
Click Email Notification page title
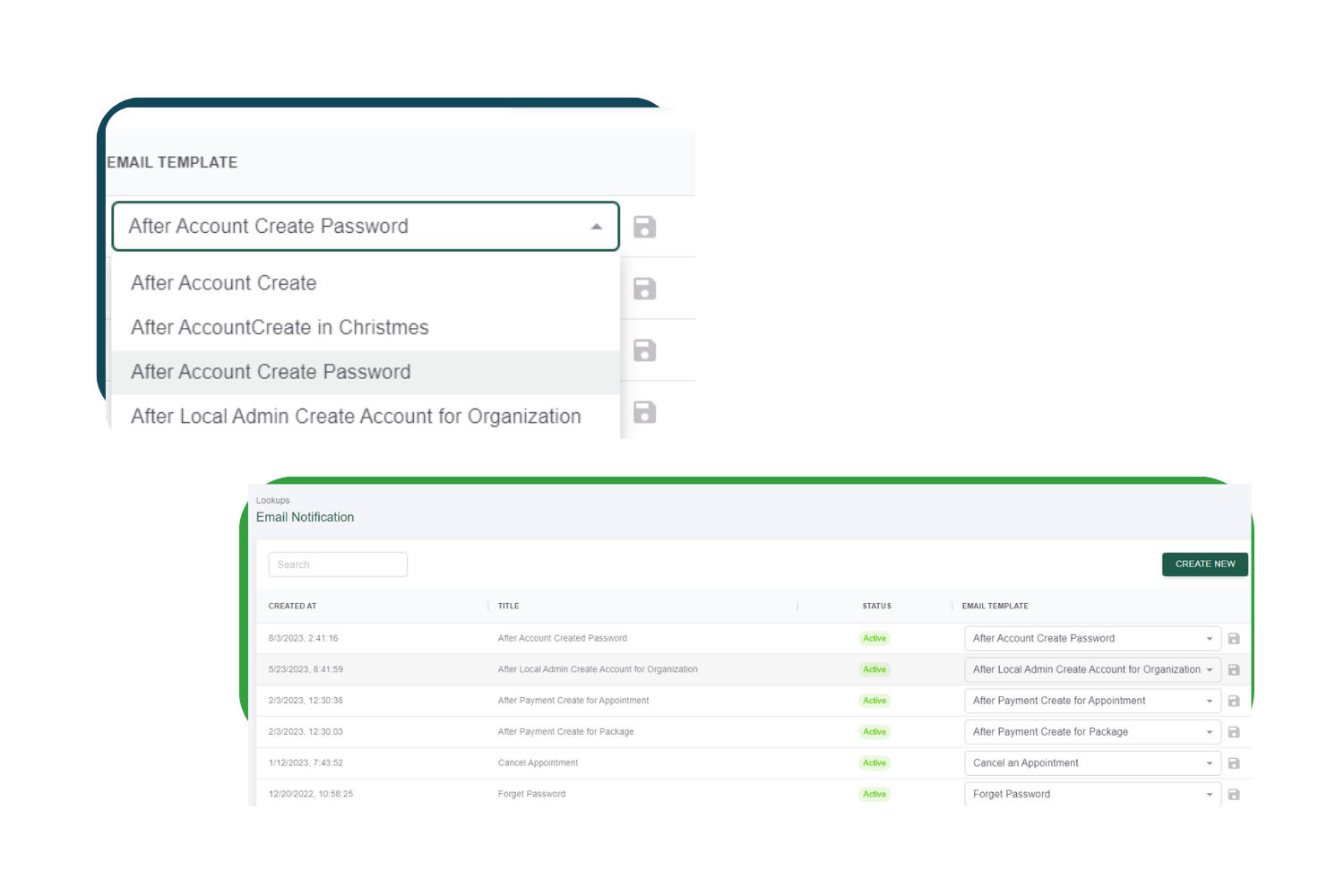[x=305, y=517]
